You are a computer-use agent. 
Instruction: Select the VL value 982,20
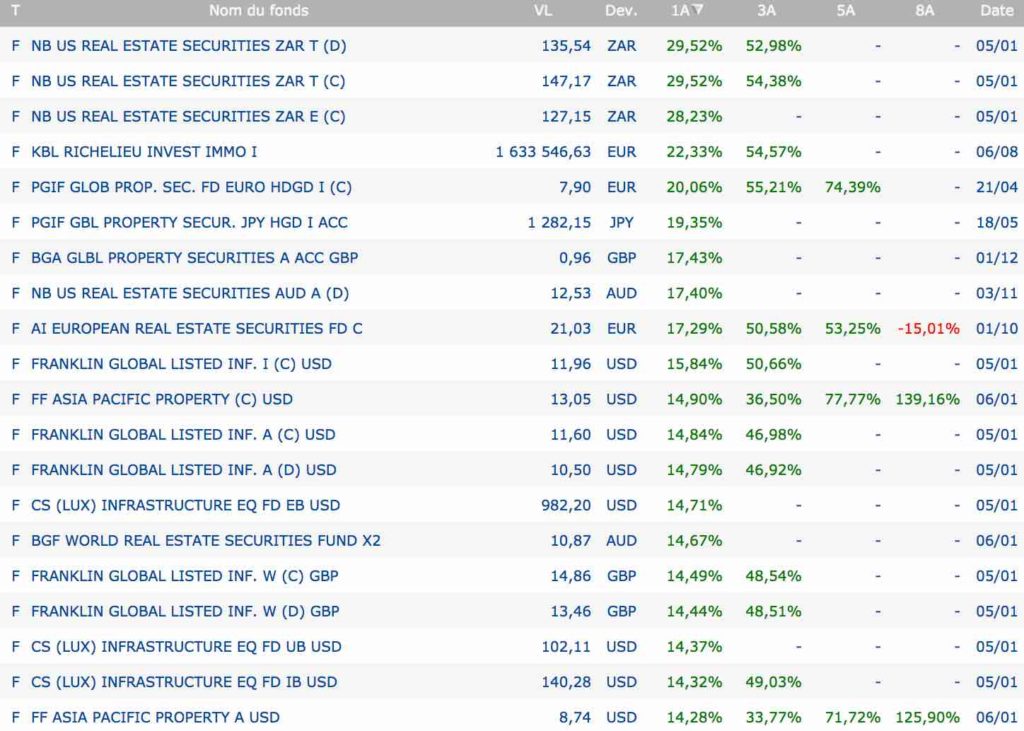click(566, 504)
